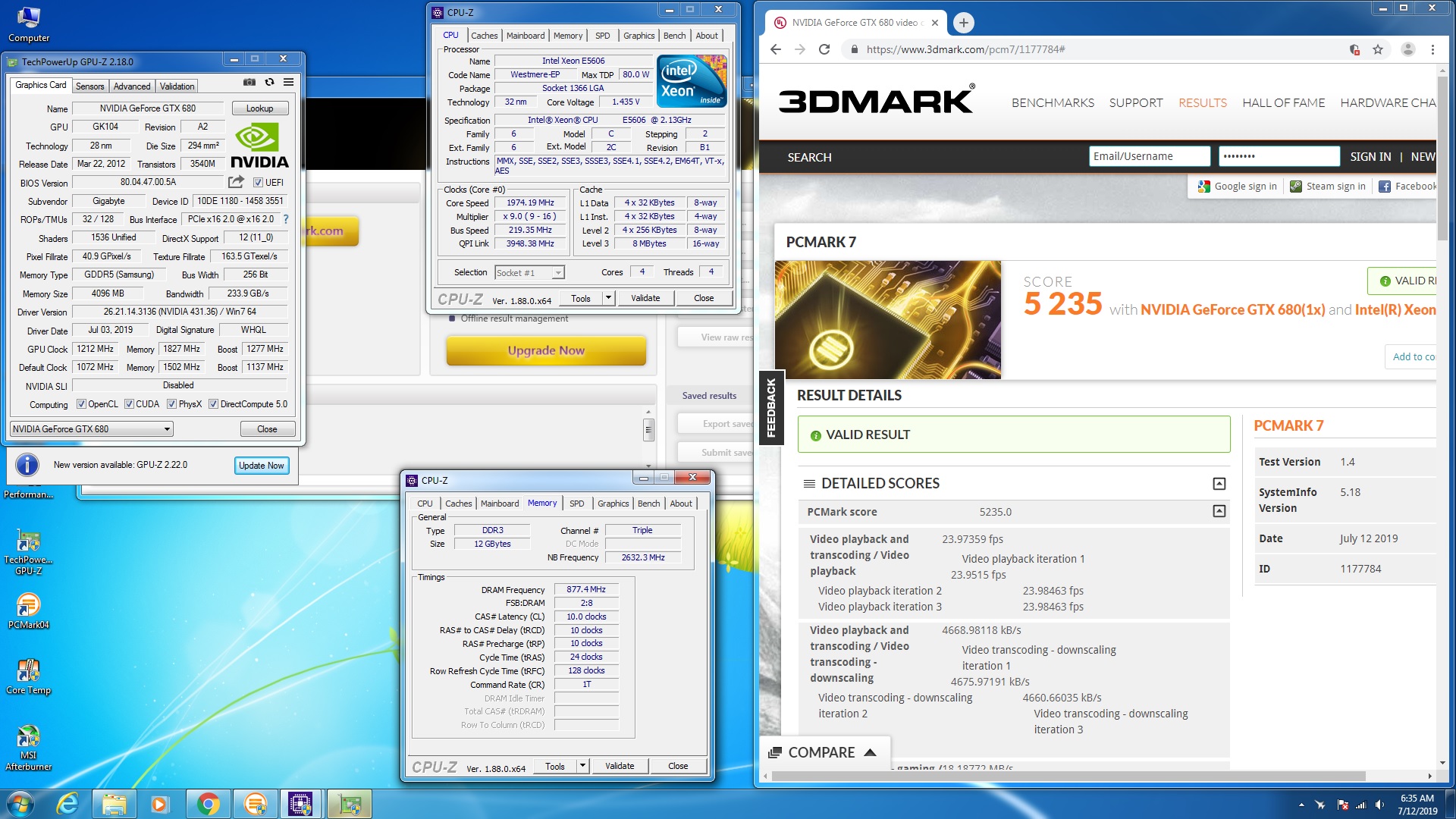1456x819 pixels.
Task: Open the NVIDIA GeForce GTX 680 GPU dropdown
Action: (x=92, y=429)
